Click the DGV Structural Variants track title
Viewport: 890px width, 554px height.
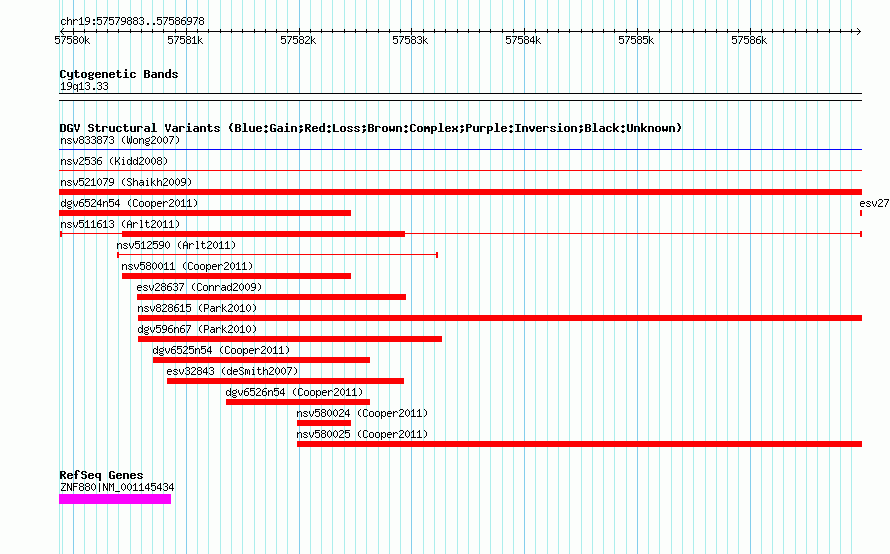371,128
